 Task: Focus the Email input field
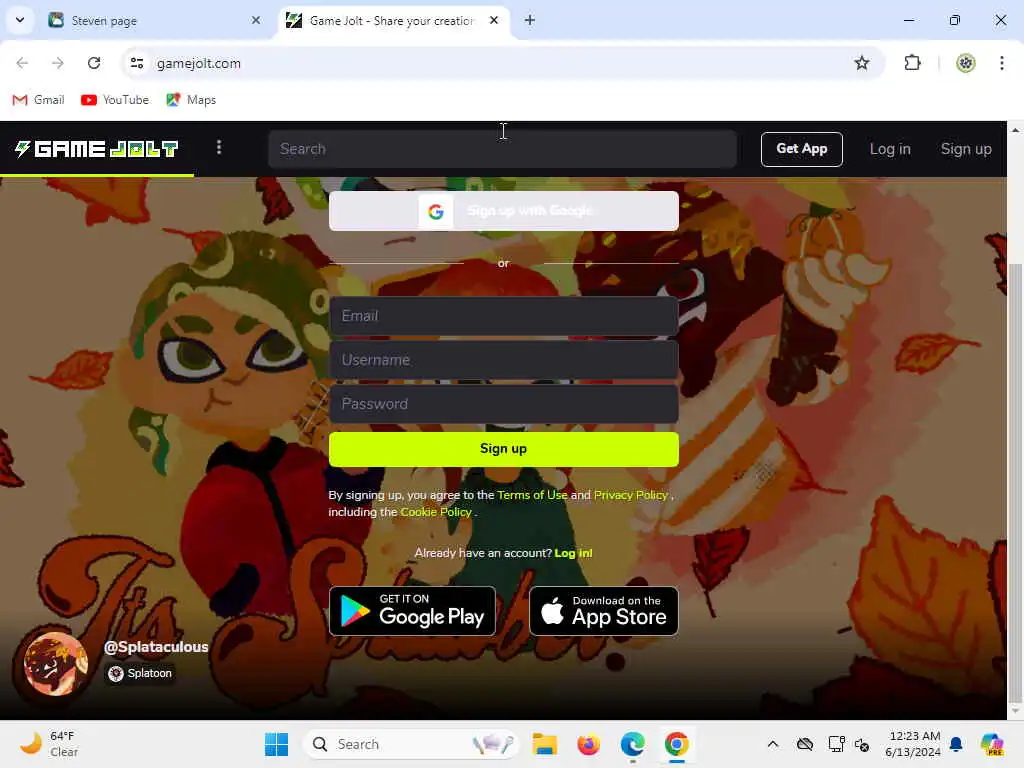pyautogui.click(x=504, y=316)
